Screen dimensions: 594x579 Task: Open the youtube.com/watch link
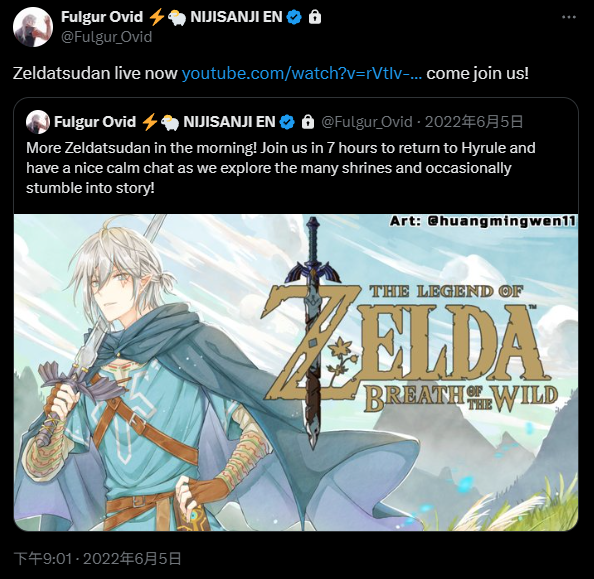pyautogui.click(x=302, y=73)
